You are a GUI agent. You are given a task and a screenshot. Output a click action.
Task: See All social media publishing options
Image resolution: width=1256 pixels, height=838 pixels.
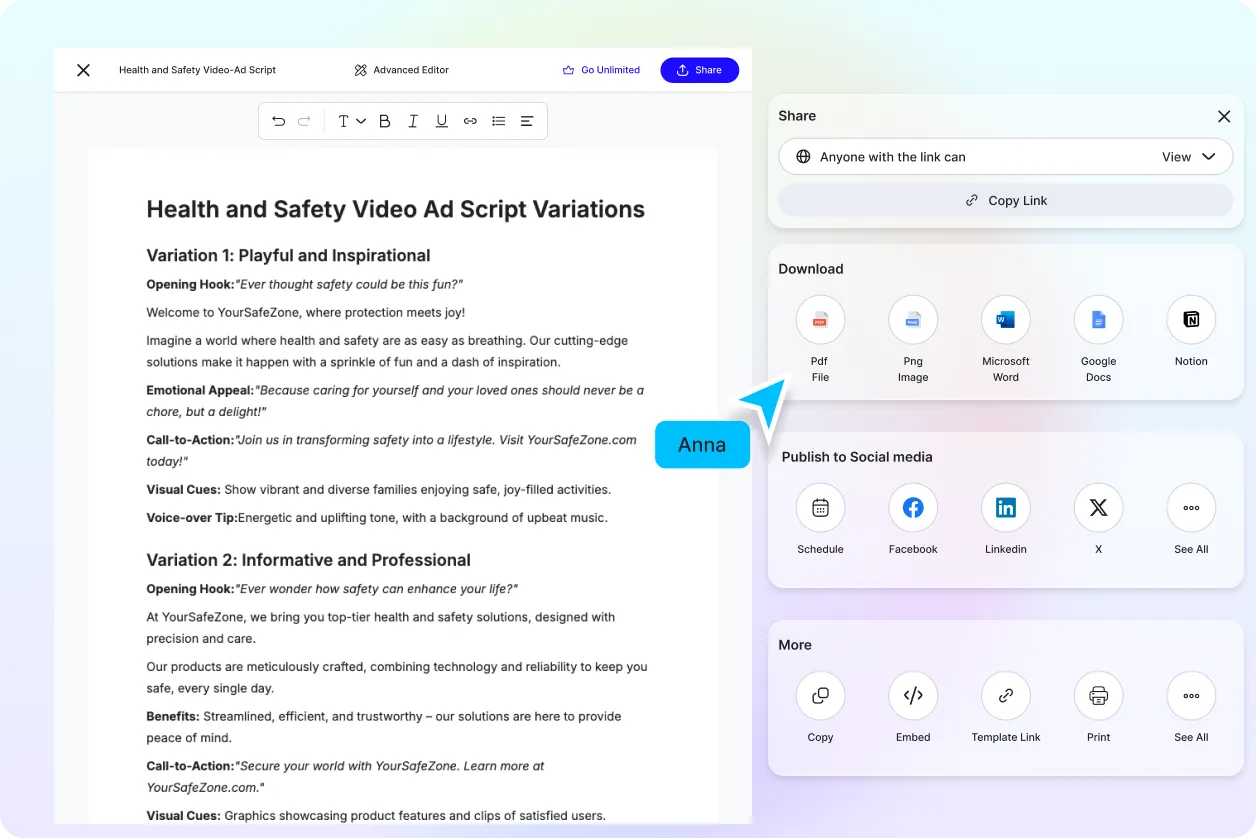click(x=1190, y=507)
